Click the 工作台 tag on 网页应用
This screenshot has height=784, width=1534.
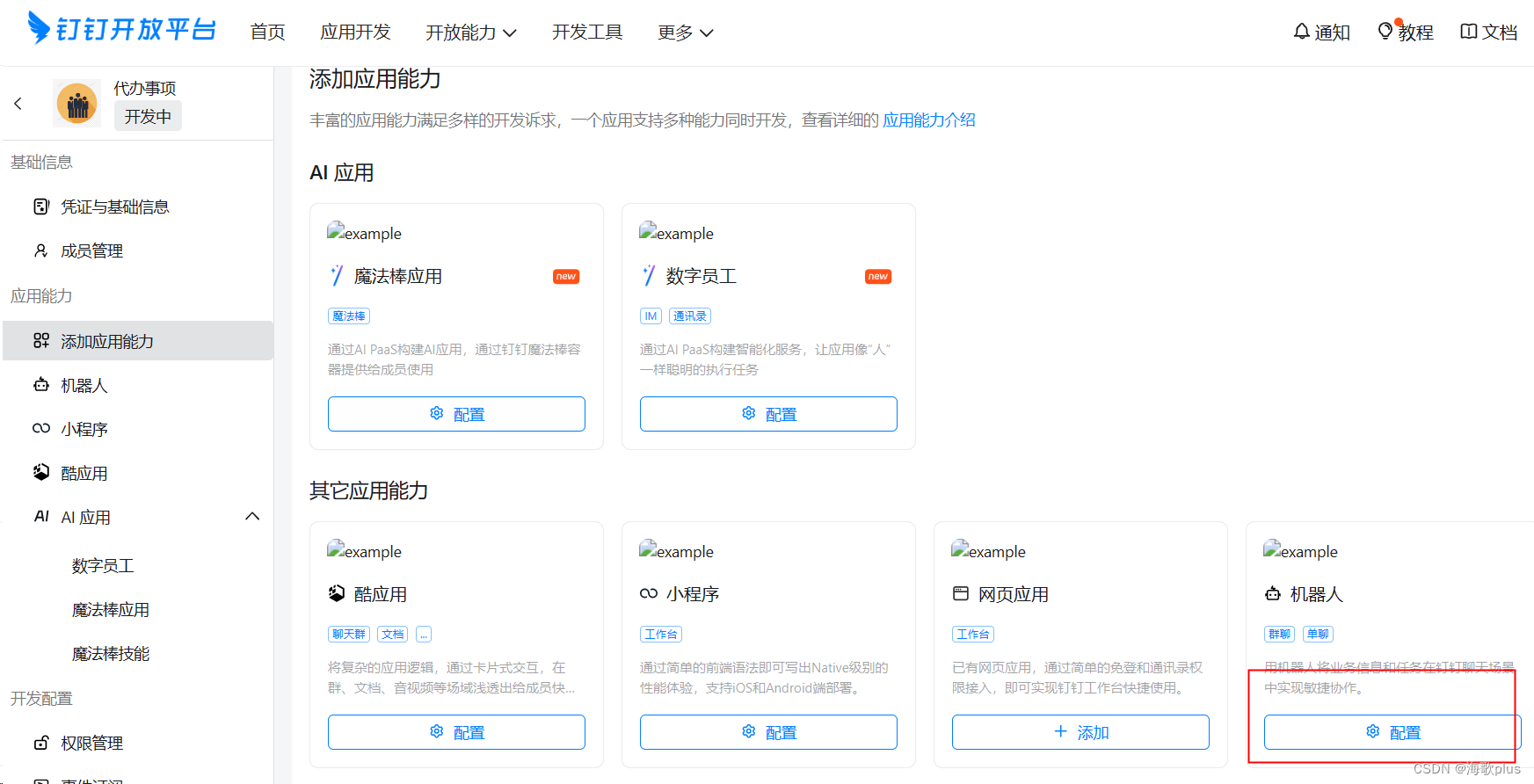click(973, 635)
